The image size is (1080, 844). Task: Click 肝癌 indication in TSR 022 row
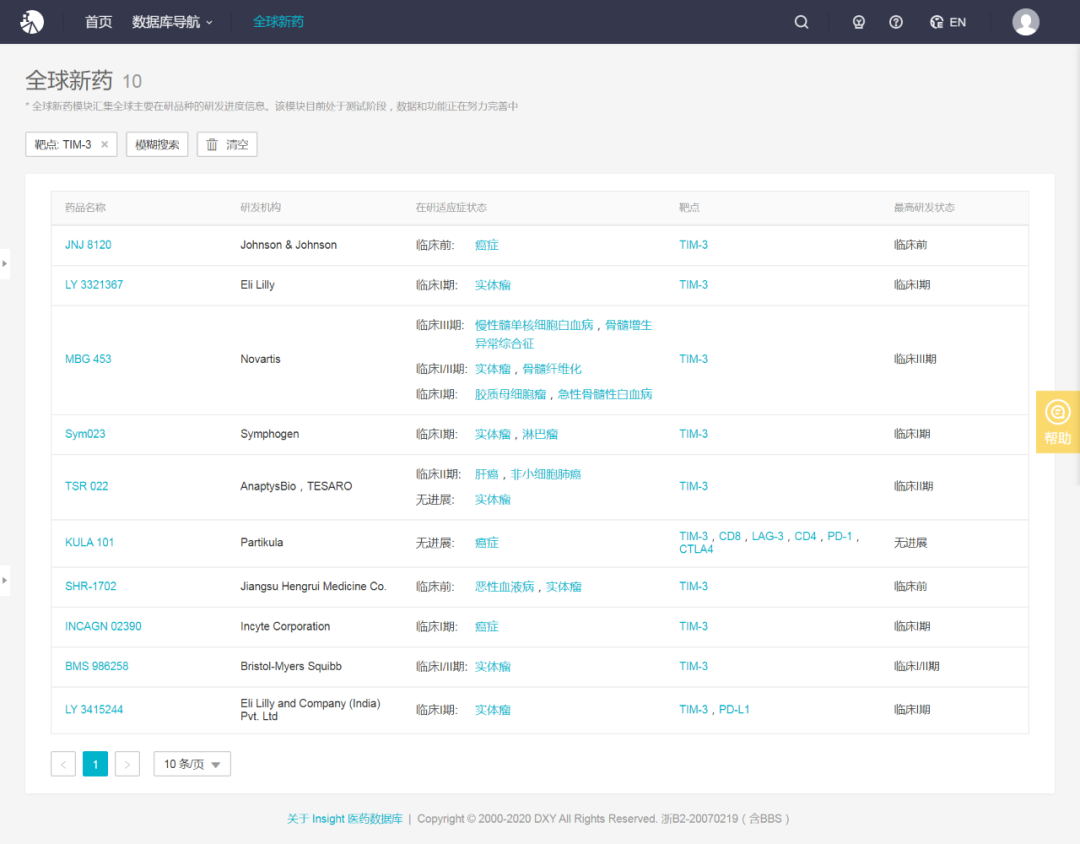tap(486, 475)
